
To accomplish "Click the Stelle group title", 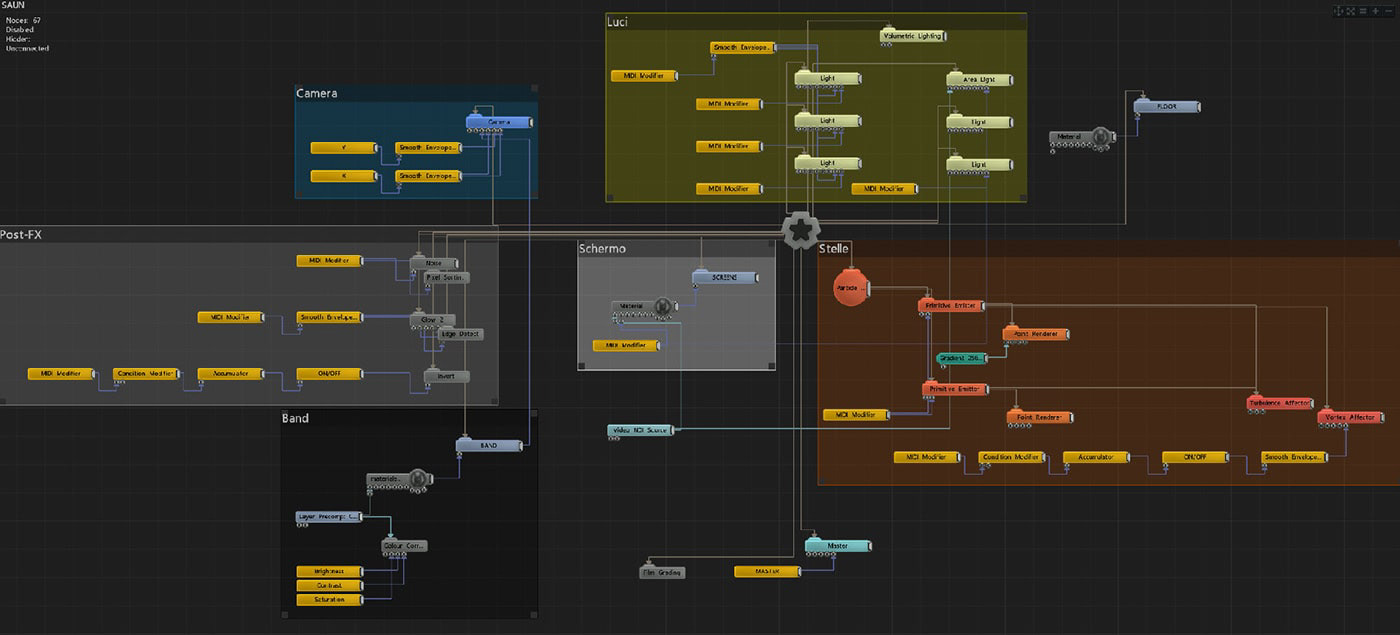I will coord(835,248).
